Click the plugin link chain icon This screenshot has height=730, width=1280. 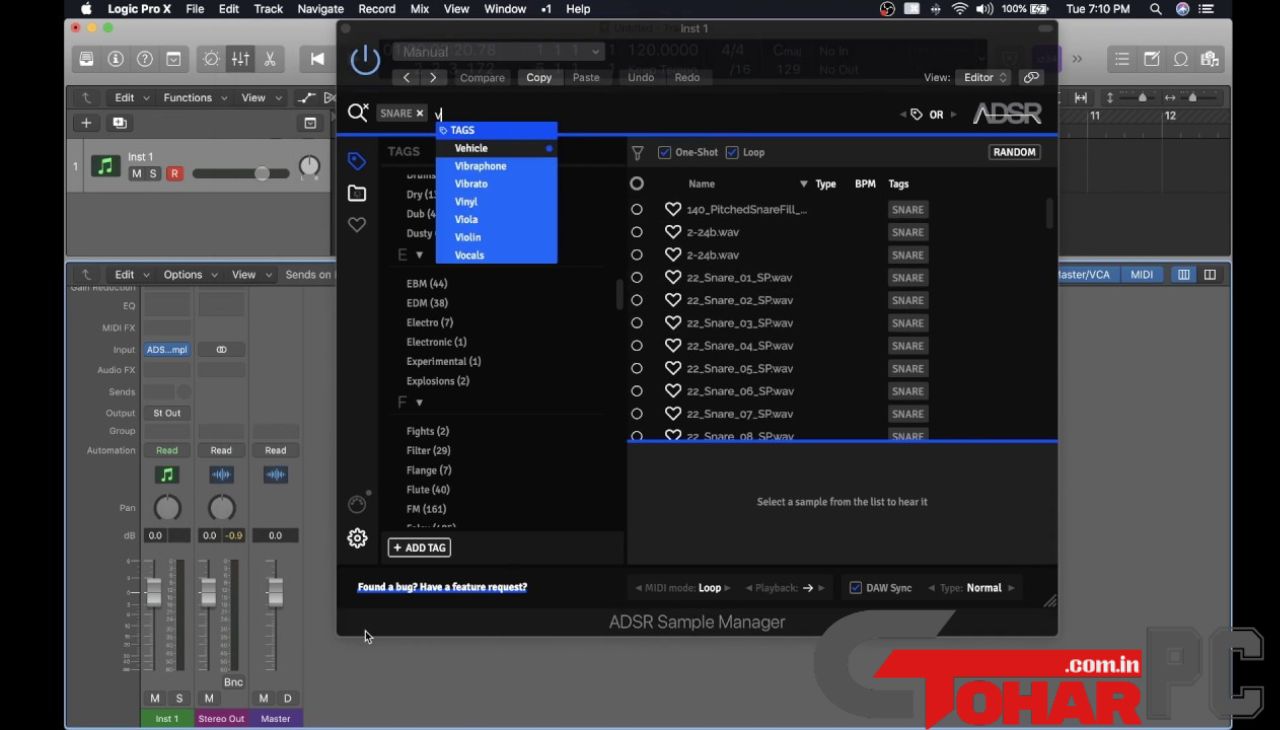coord(1031,77)
